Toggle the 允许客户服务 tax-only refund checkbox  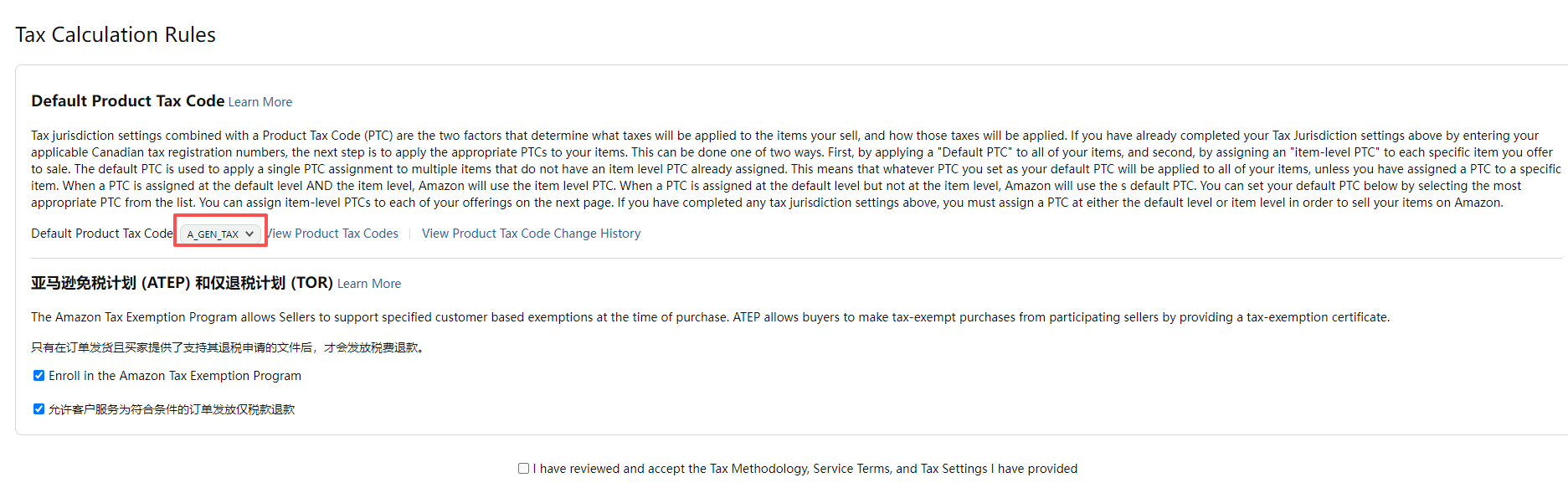pos(39,409)
